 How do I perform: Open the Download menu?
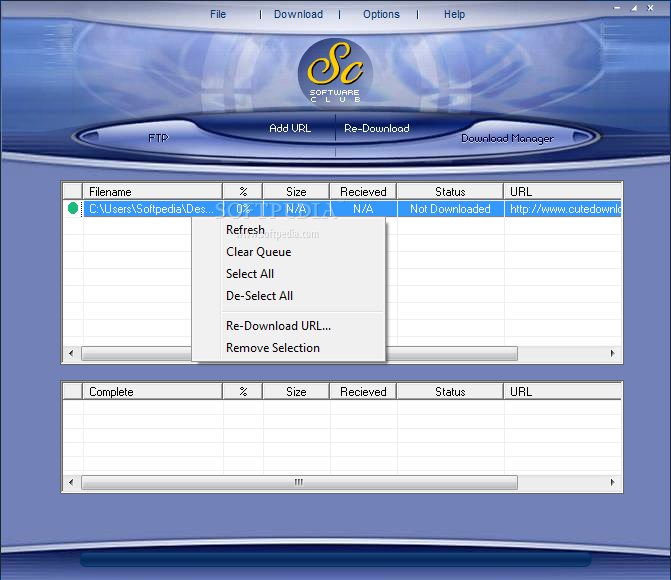coord(298,14)
